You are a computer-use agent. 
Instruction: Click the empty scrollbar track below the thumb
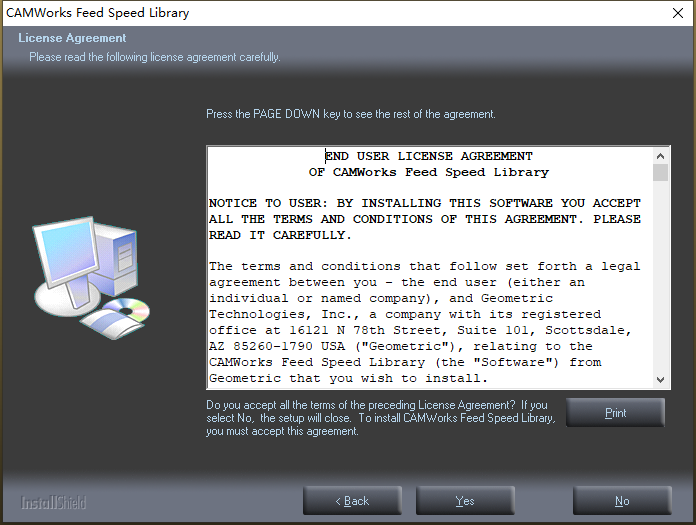(x=660, y=276)
